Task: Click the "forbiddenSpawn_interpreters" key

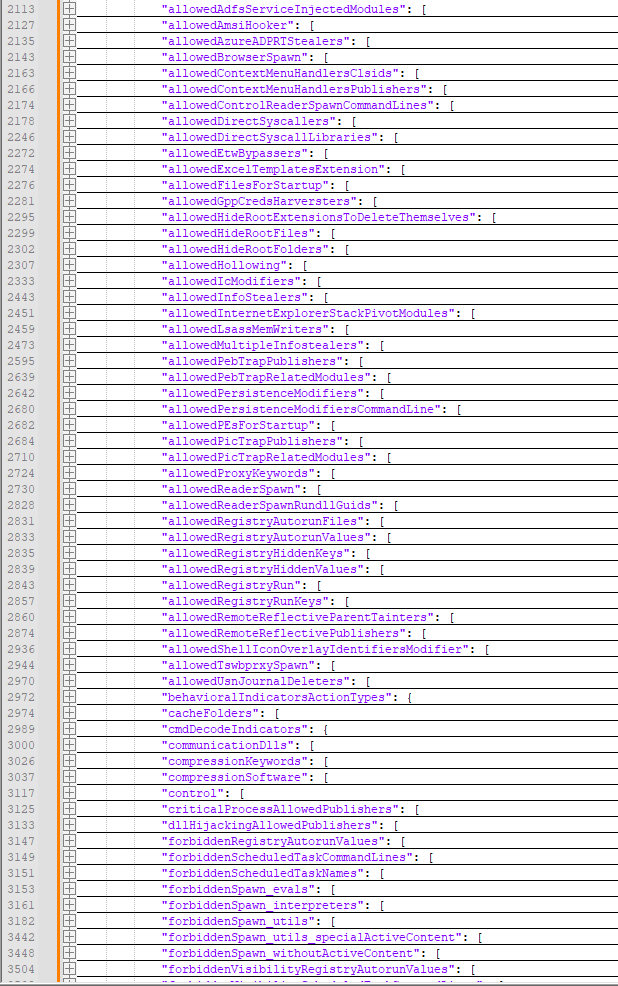Action: click(x=268, y=905)
